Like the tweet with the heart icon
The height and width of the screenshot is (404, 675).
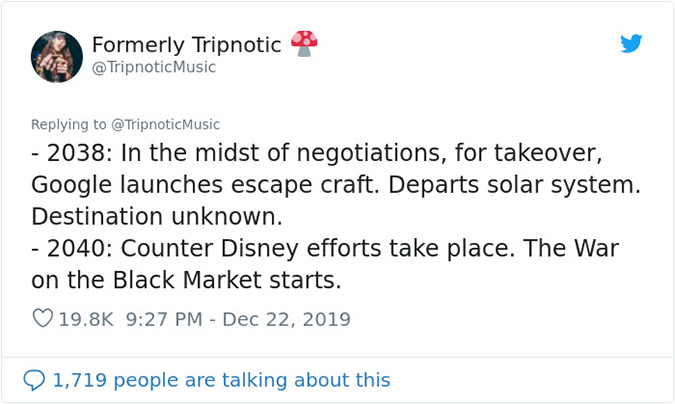tap(43, 320)
